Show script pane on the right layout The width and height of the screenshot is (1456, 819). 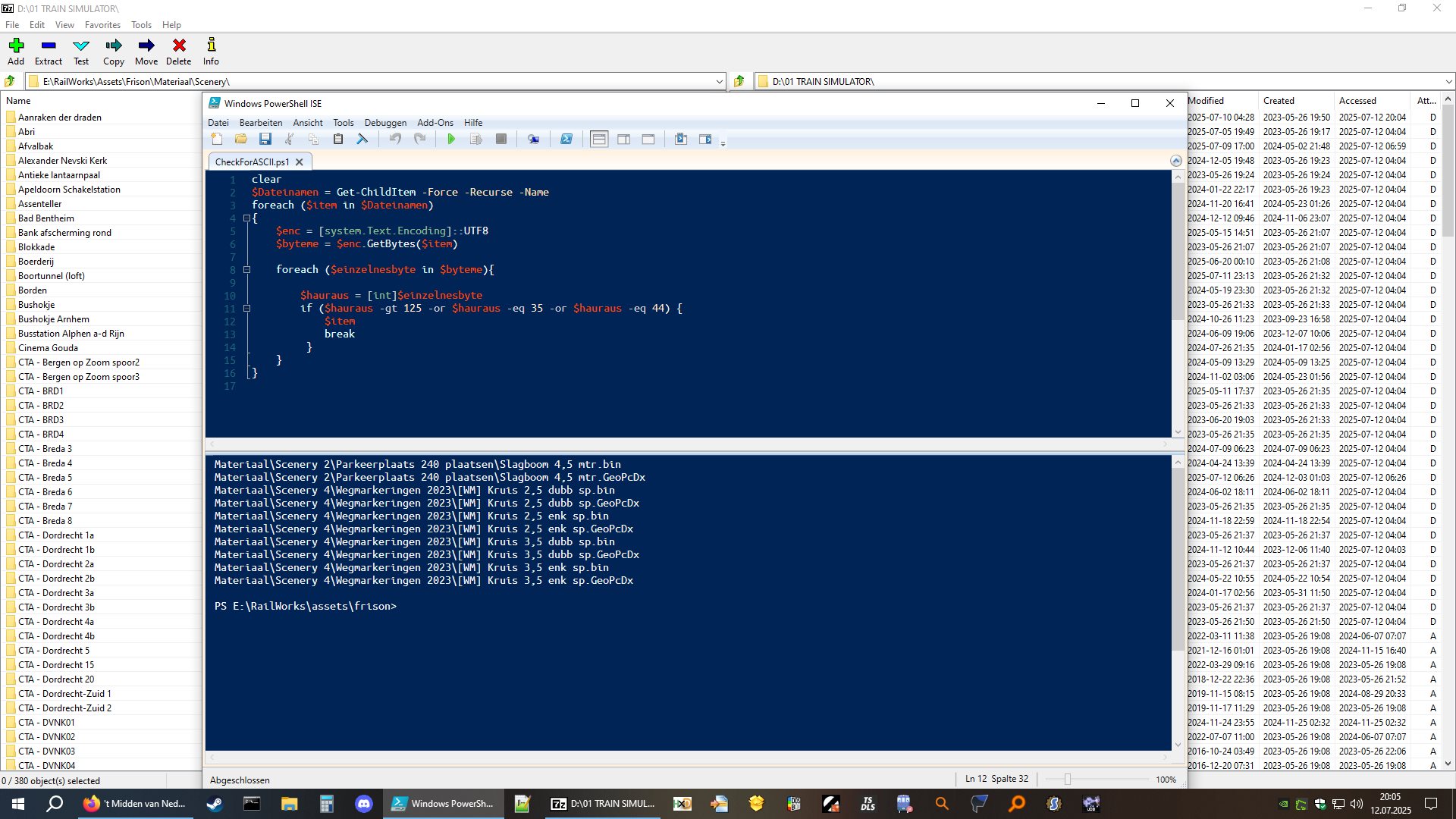[623, 139]
